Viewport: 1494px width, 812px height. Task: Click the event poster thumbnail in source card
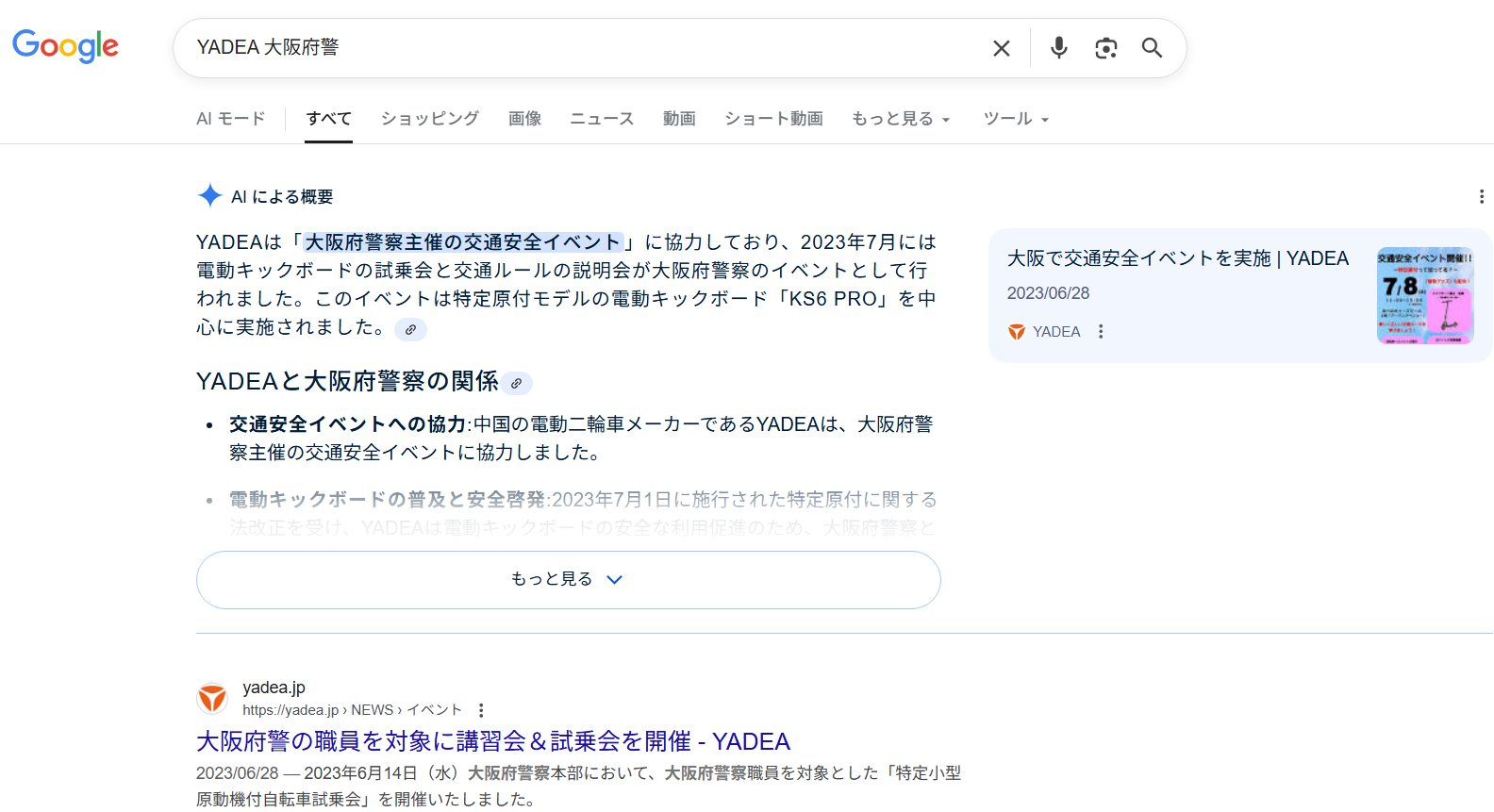1425,295
